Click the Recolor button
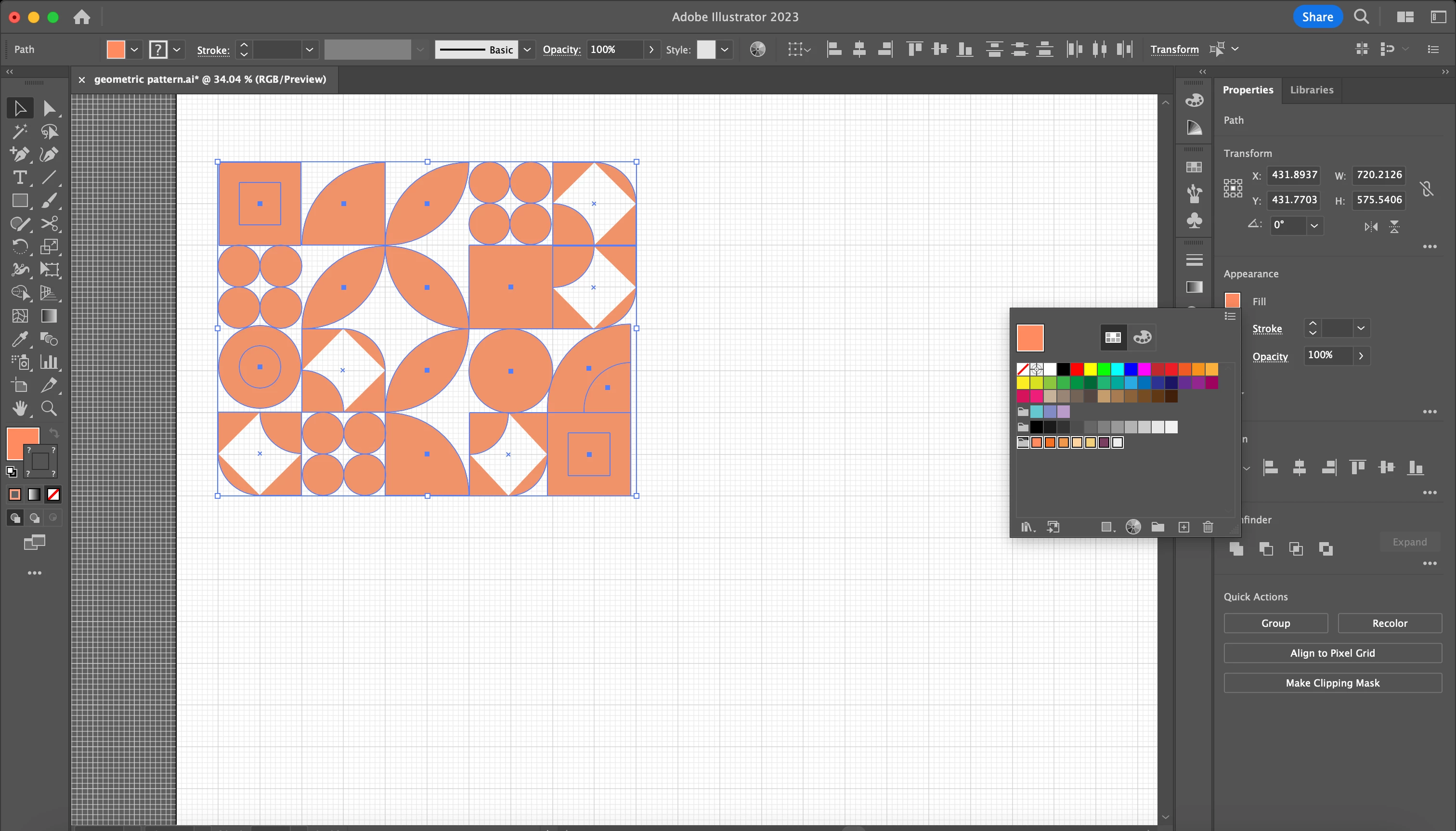 [x=1389, y=623]
